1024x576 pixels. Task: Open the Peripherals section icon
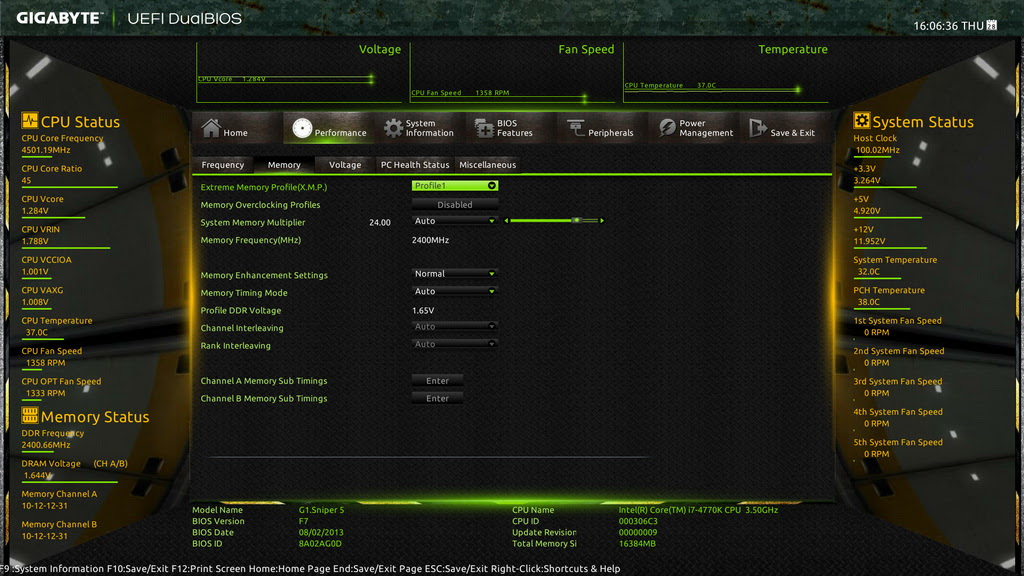(575, 128)
